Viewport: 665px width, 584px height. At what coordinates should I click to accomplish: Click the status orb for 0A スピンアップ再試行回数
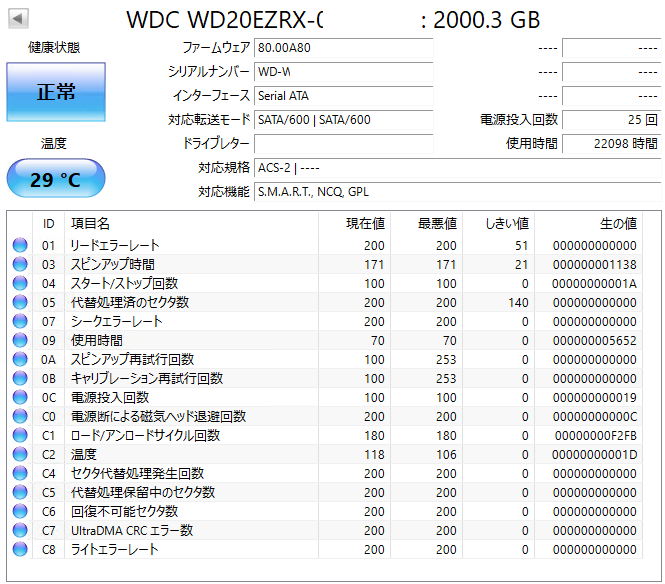[x=20, y=359]
